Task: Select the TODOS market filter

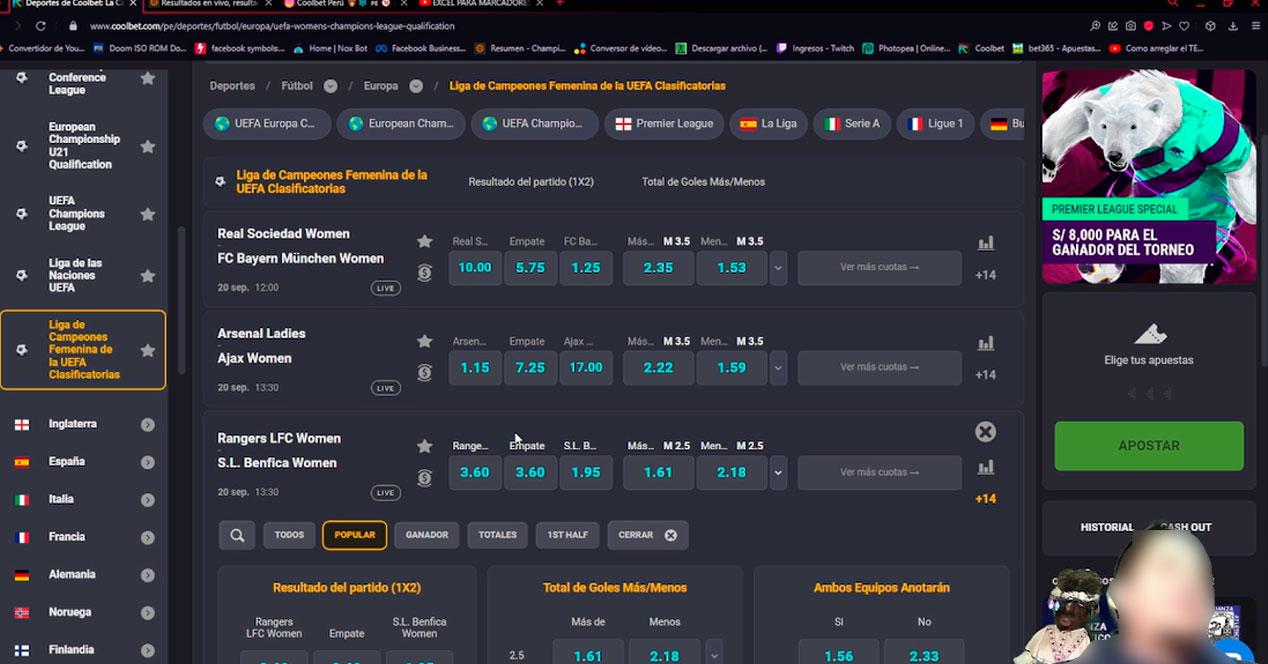Action: [289, 535]
